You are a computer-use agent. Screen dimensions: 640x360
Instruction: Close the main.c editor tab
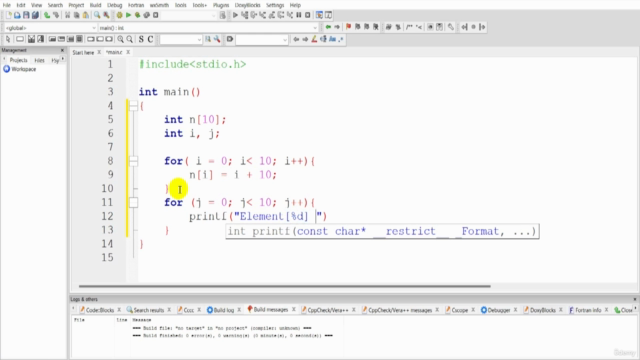(x=128, y=52)
